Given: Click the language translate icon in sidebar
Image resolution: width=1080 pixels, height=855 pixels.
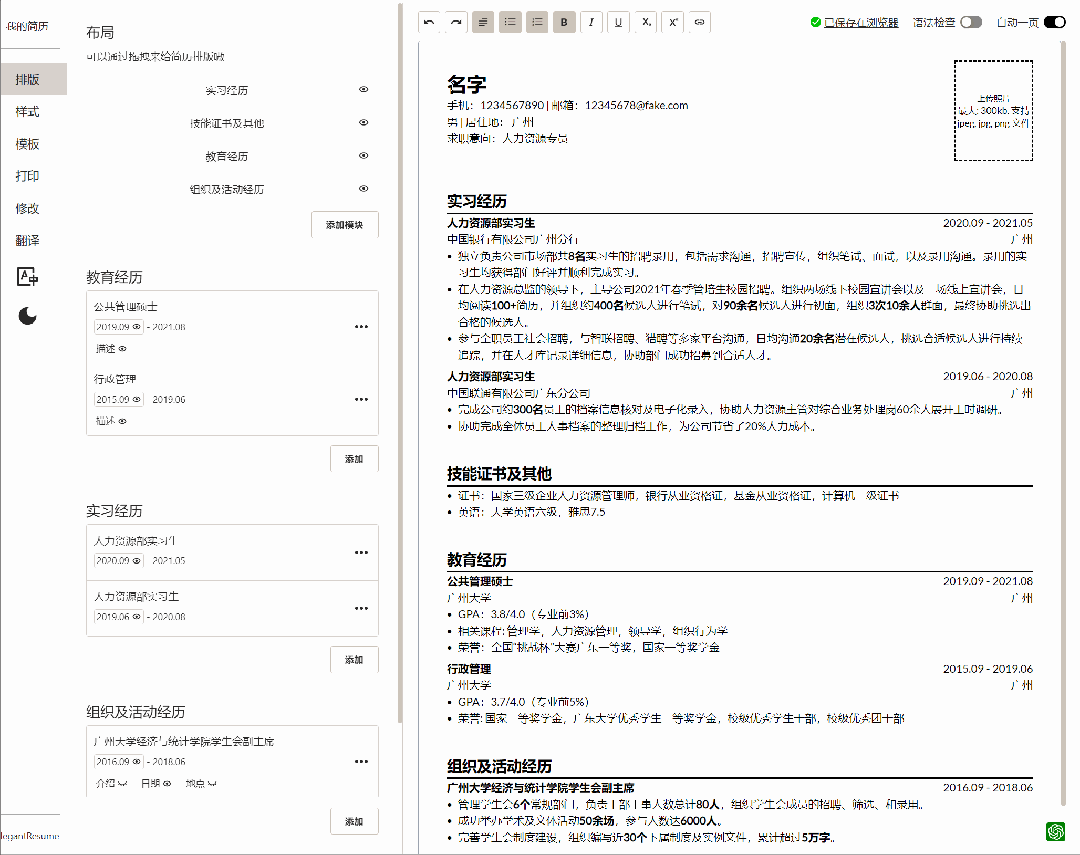Looking at the screenshot, I should pyautogui.click(x=28, y=277).
